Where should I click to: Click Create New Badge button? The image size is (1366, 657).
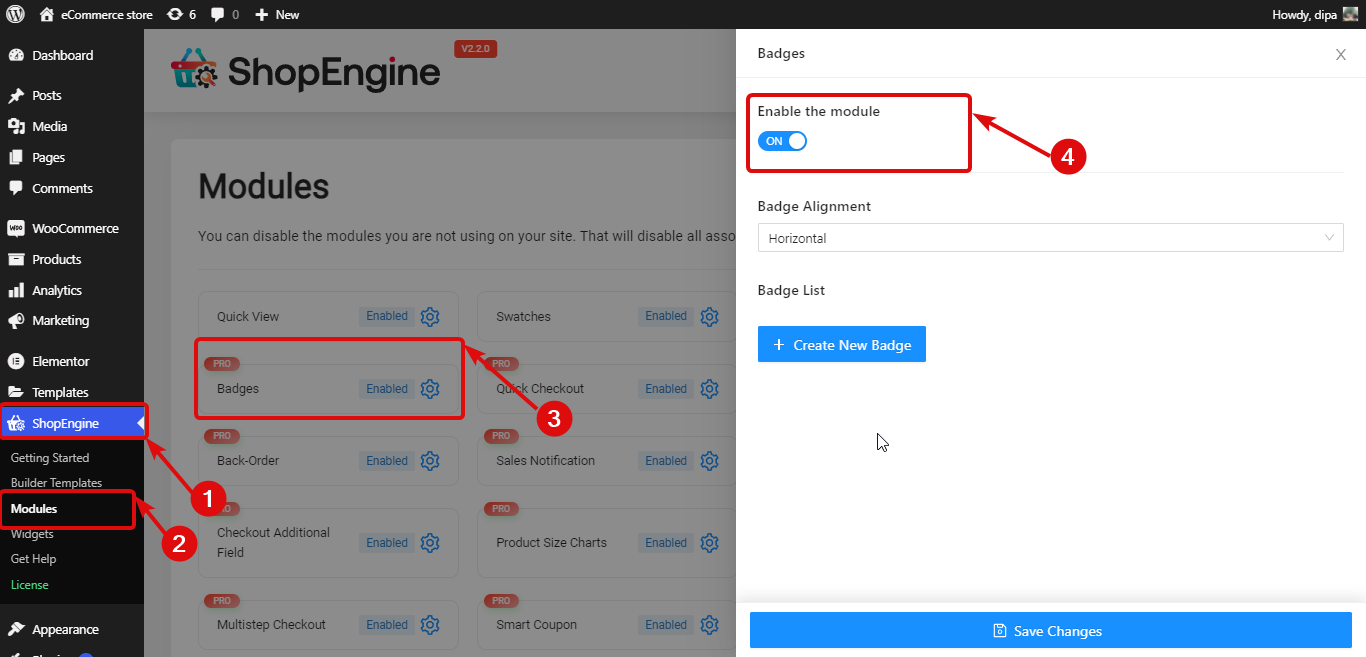(842, 344)
